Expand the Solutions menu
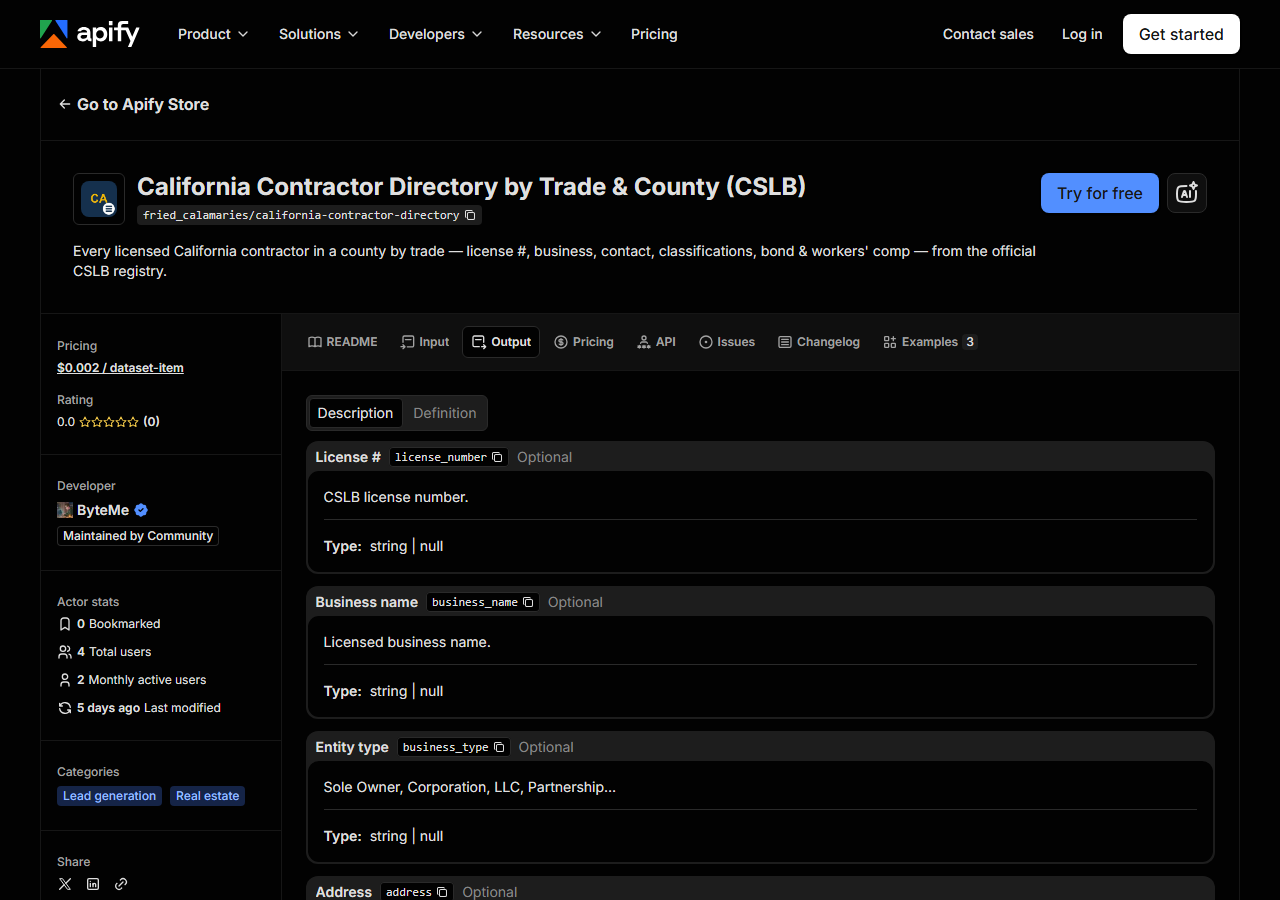 (318, 34)
